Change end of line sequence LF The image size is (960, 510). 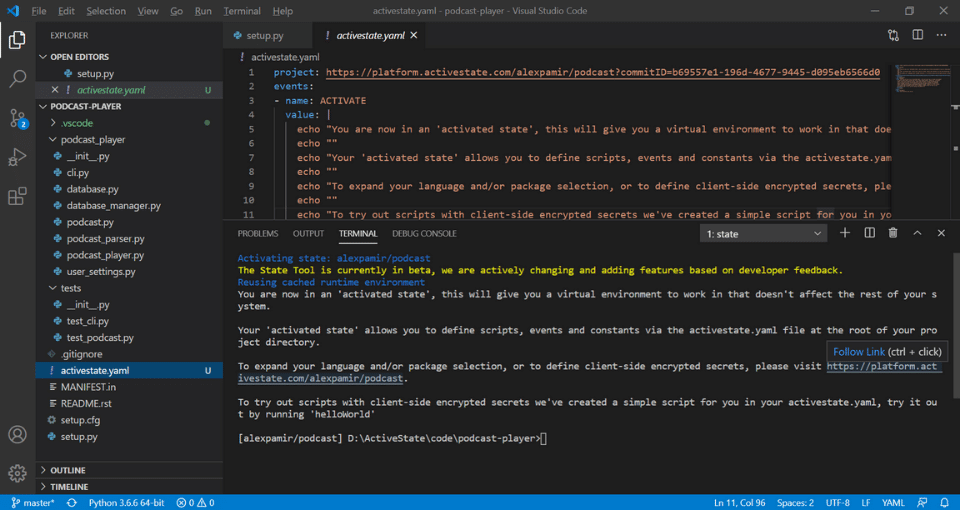click(x=866, y=503)
